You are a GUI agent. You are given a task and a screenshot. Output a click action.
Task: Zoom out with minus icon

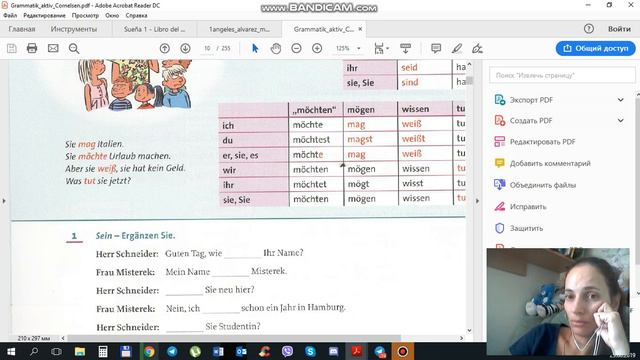(296, 49)
